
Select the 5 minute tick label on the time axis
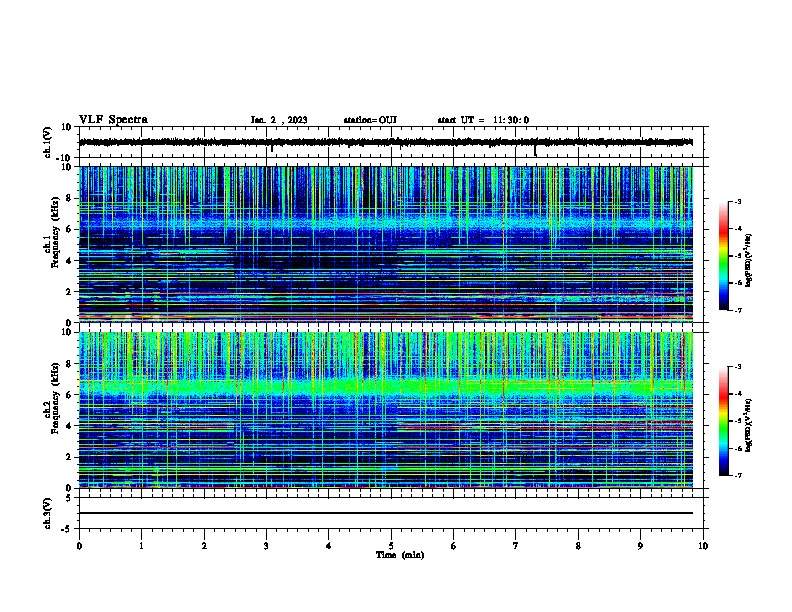click(x=391, y=546)
